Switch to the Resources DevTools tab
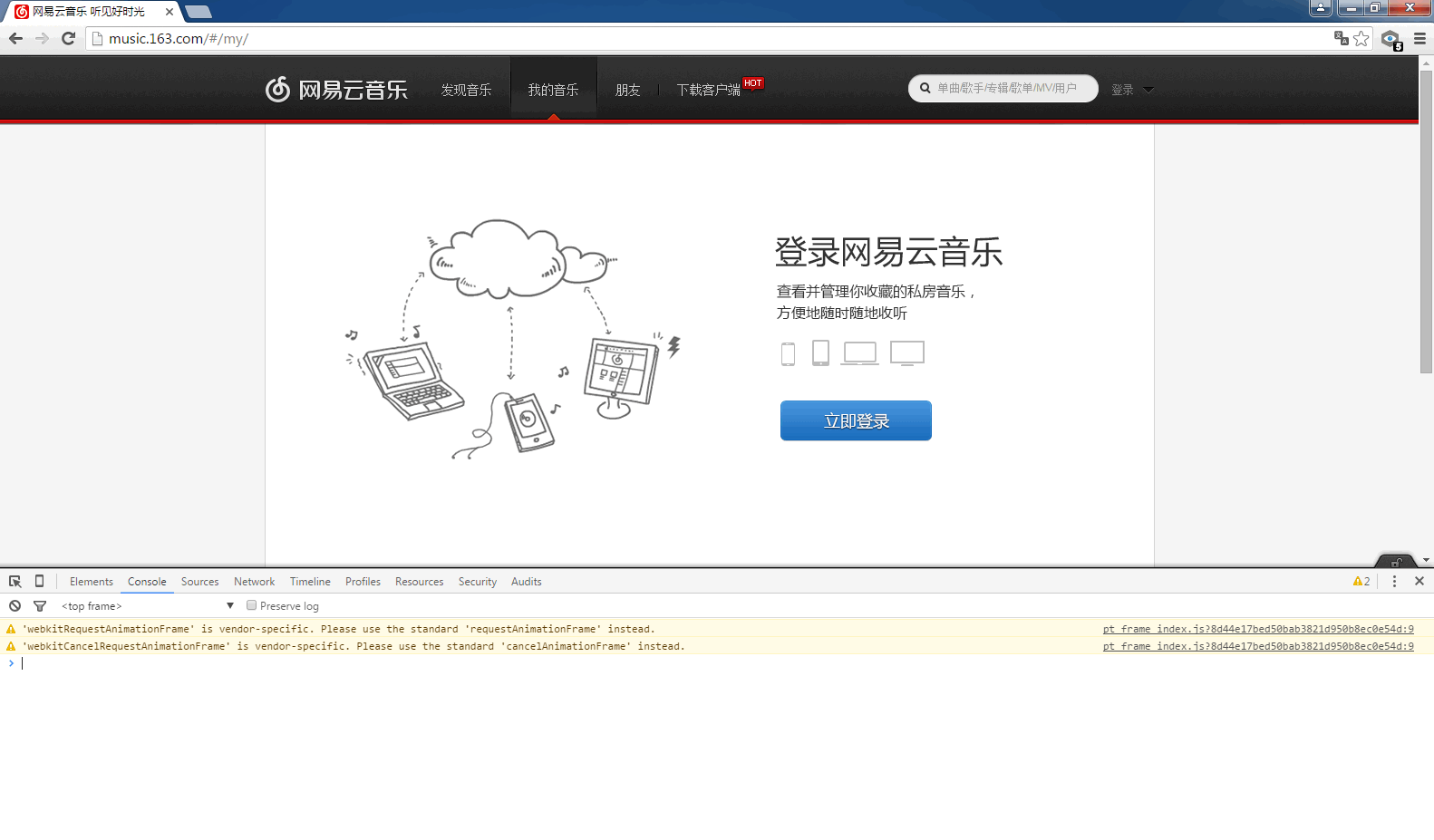The width and height of the screenshot is (1434, 840). (419, 582)
